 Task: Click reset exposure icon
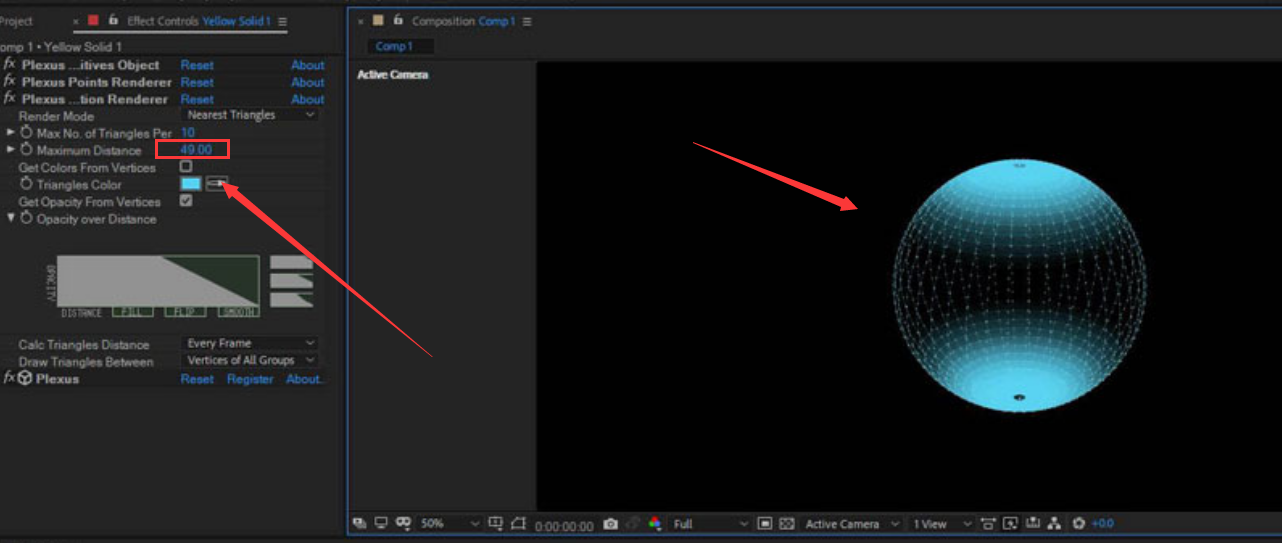pyautogui.click(x=1078, y=523)
